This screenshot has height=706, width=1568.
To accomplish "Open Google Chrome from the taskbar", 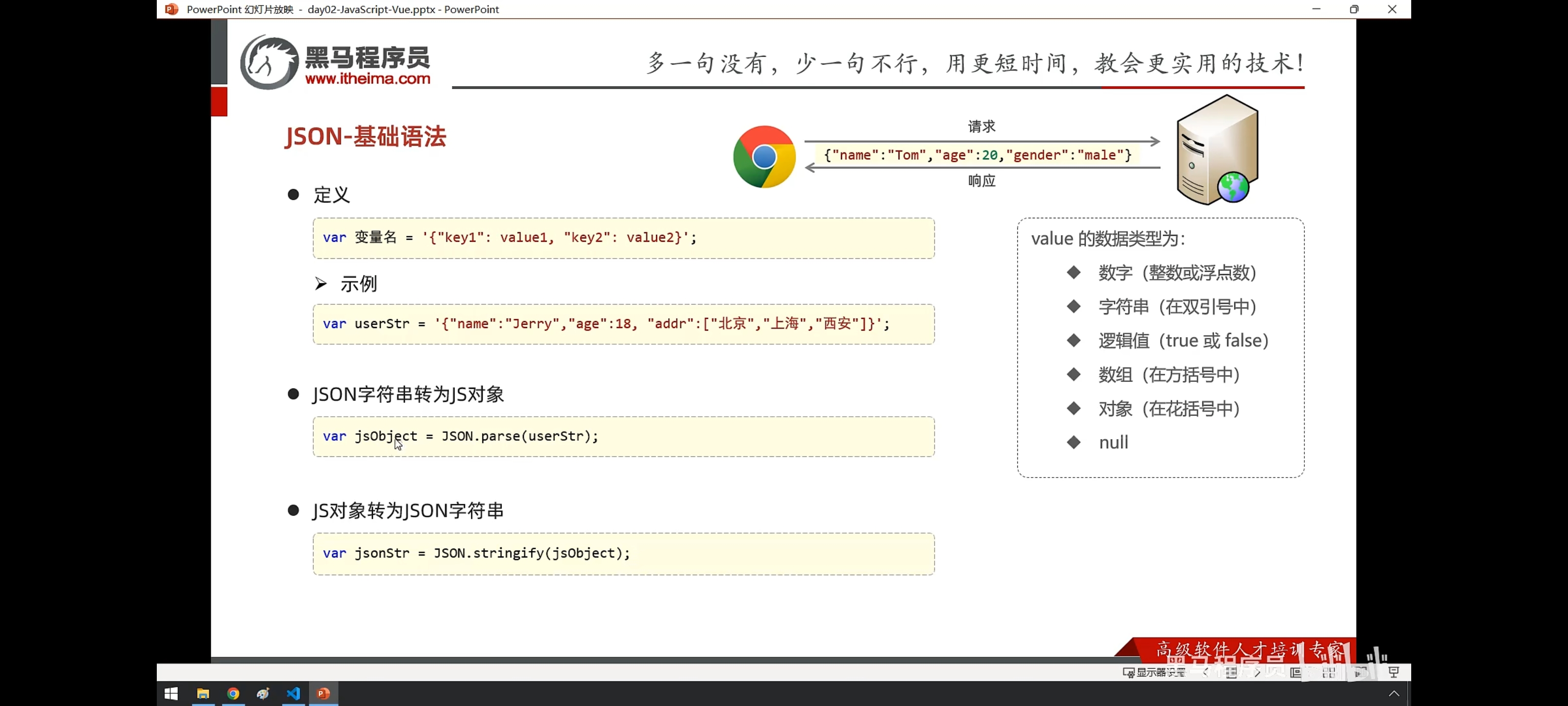I will point(233,694).
